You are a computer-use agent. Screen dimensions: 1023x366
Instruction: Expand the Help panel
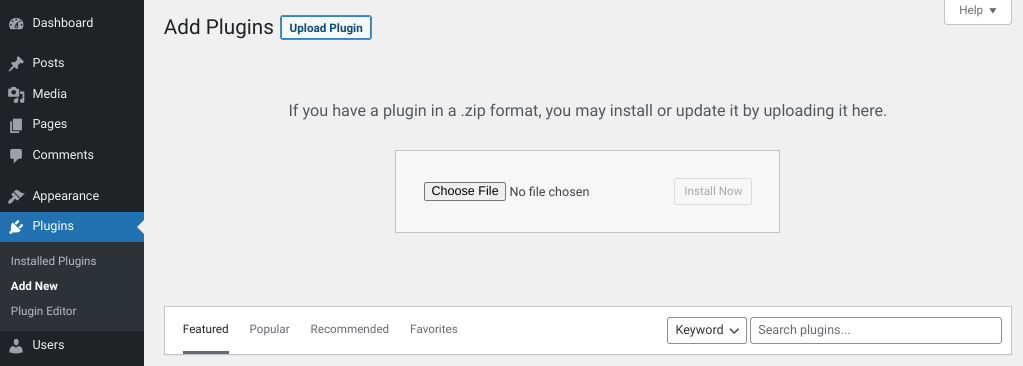click(978, 10)
